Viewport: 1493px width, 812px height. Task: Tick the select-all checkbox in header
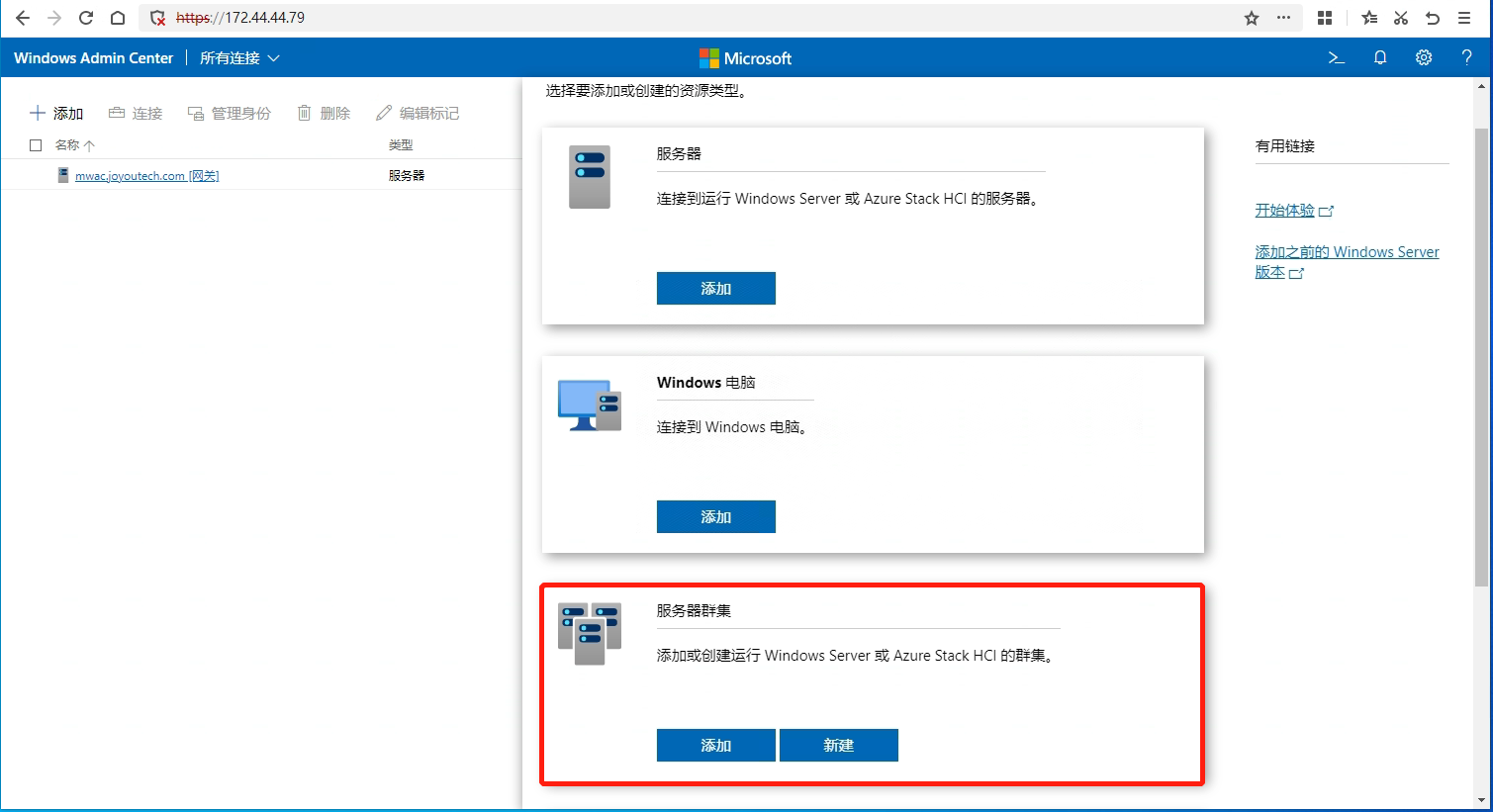pos(36,145)
